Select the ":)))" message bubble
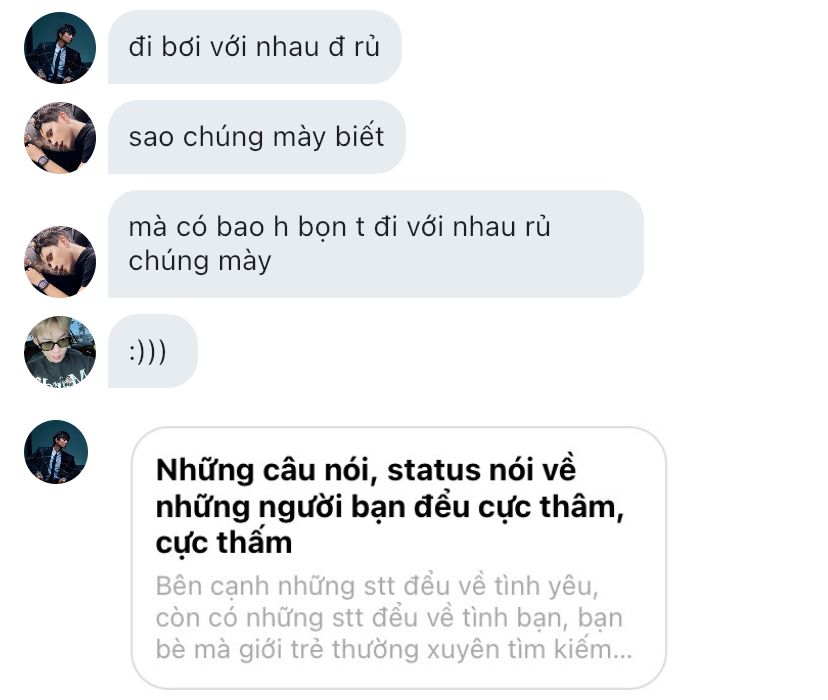The image size is (828, 700). (x=153, y=352)
